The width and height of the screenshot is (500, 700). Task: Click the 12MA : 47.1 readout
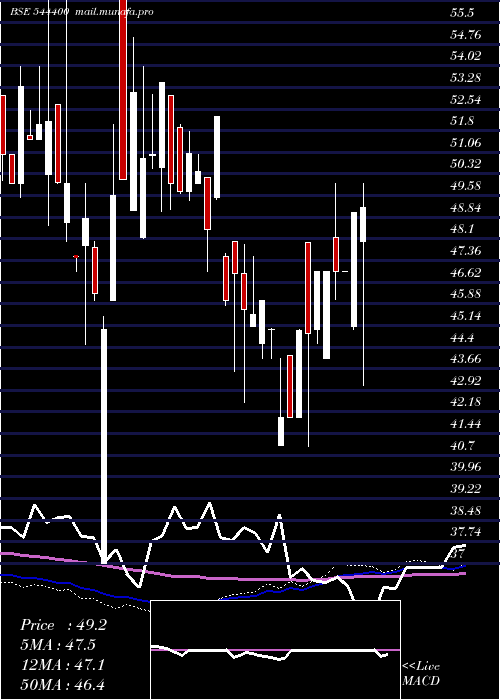(62, 665)
